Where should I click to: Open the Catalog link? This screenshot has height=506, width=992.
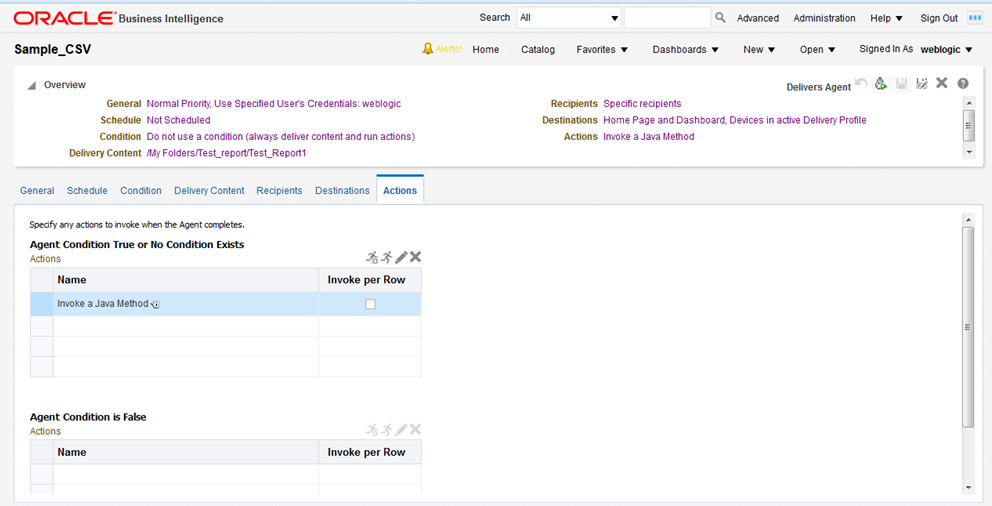(x=538, y=49)
